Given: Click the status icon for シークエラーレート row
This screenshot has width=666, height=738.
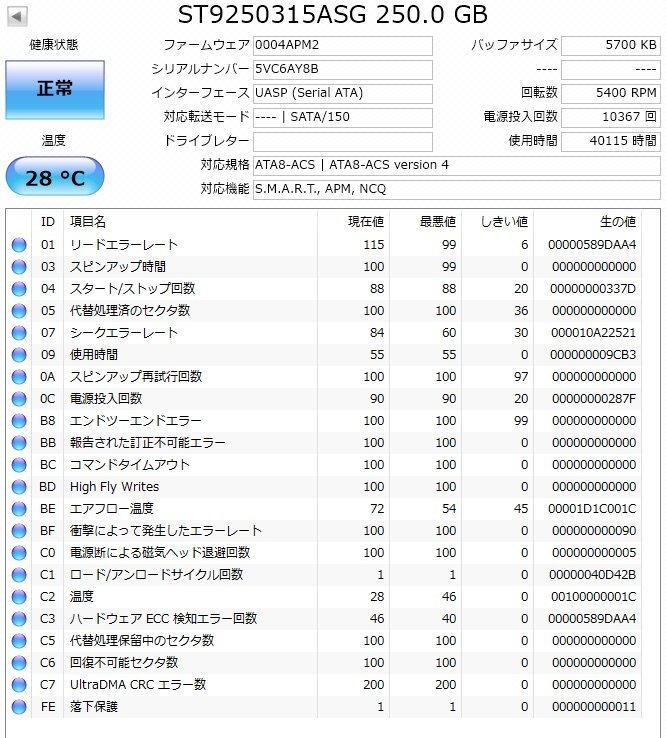Looking at the screenshot, I should [x=19, y=333].
